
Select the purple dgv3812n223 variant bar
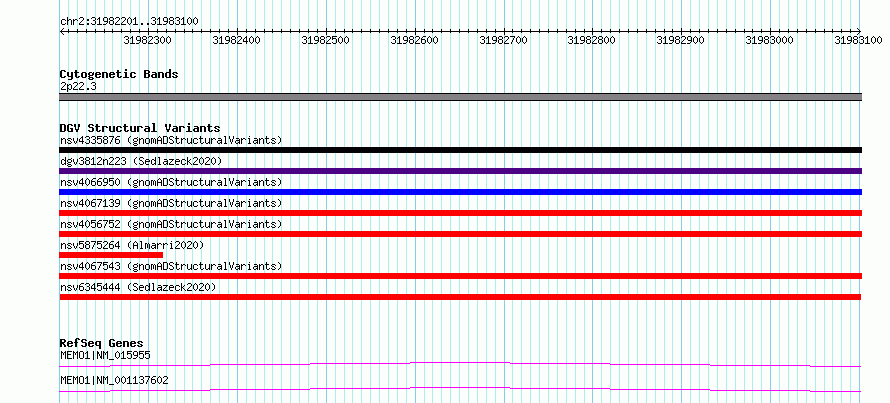point(460,171)
